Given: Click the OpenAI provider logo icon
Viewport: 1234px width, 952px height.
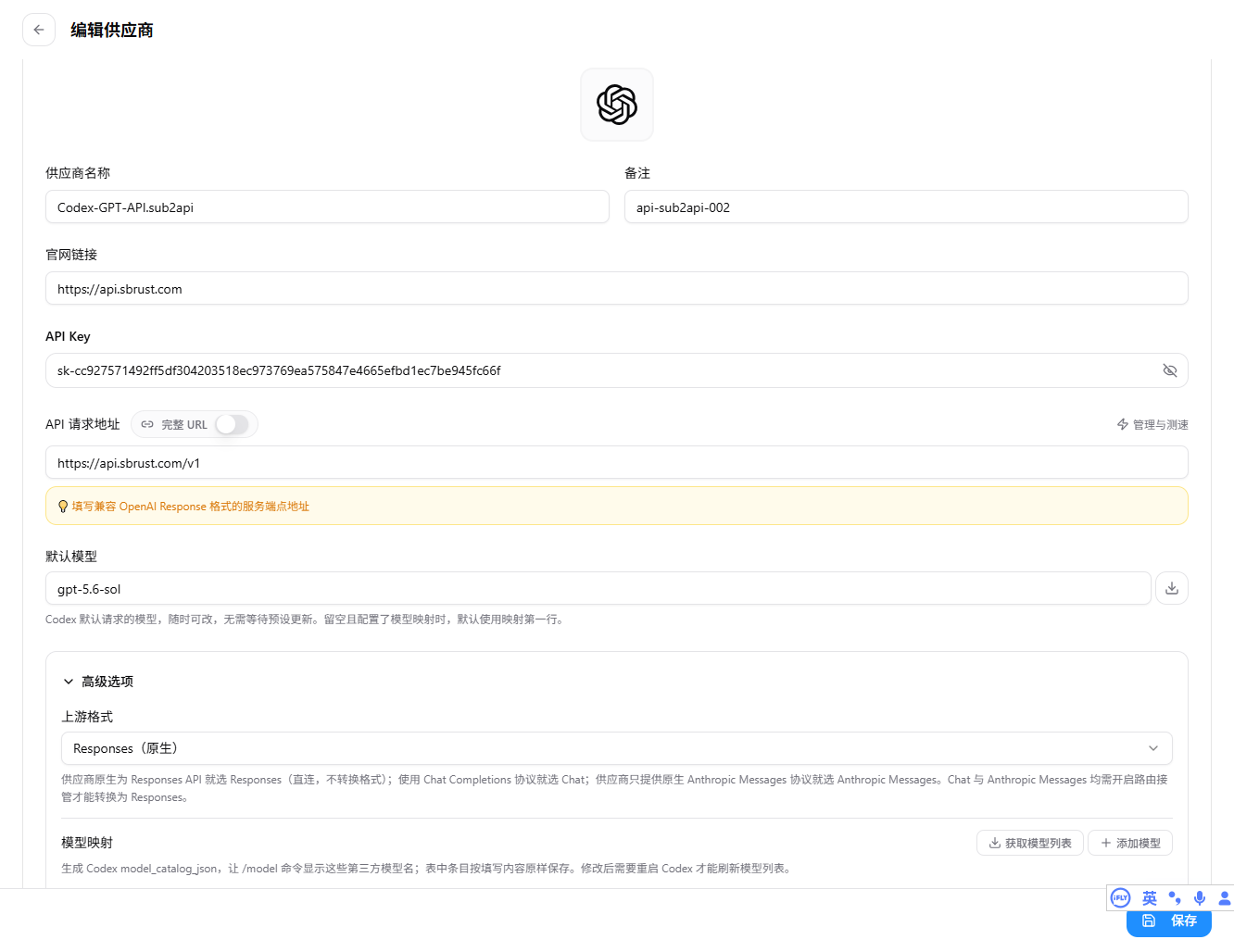Looking at the screenshot, I should [617, 105].
